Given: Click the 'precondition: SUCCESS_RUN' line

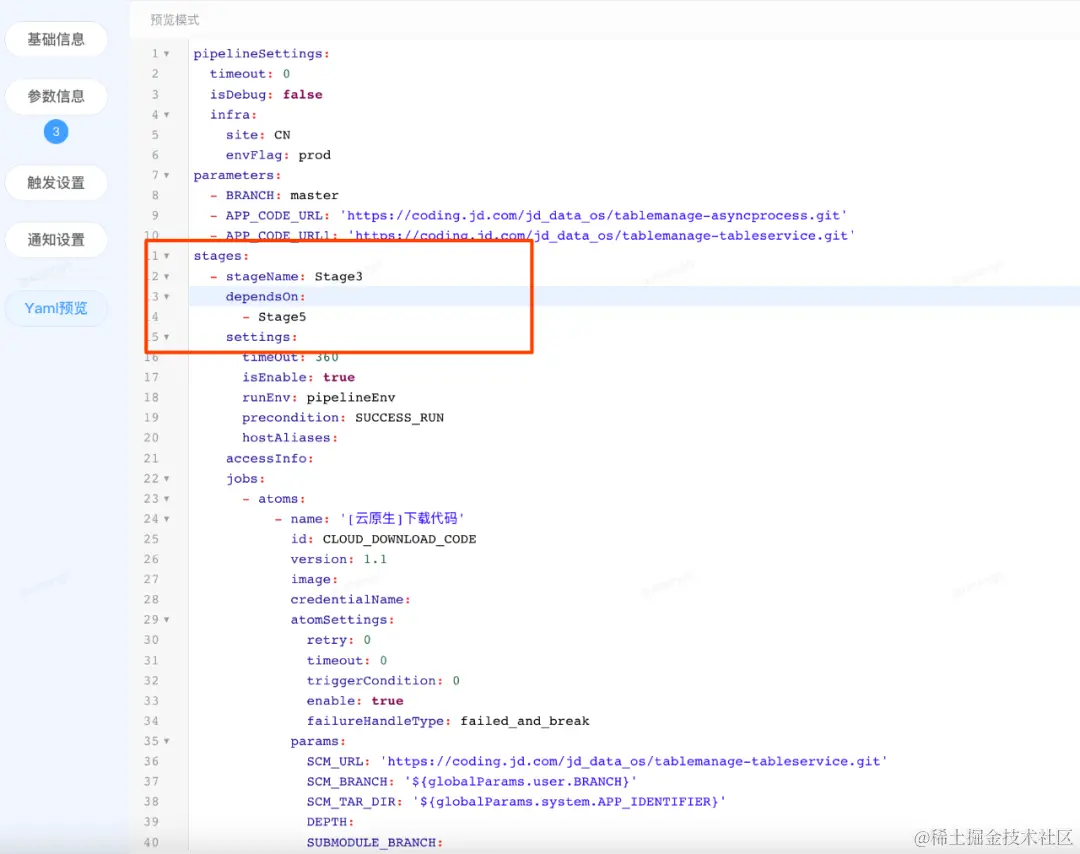Looking at the screenshot, I should [343, 417].
